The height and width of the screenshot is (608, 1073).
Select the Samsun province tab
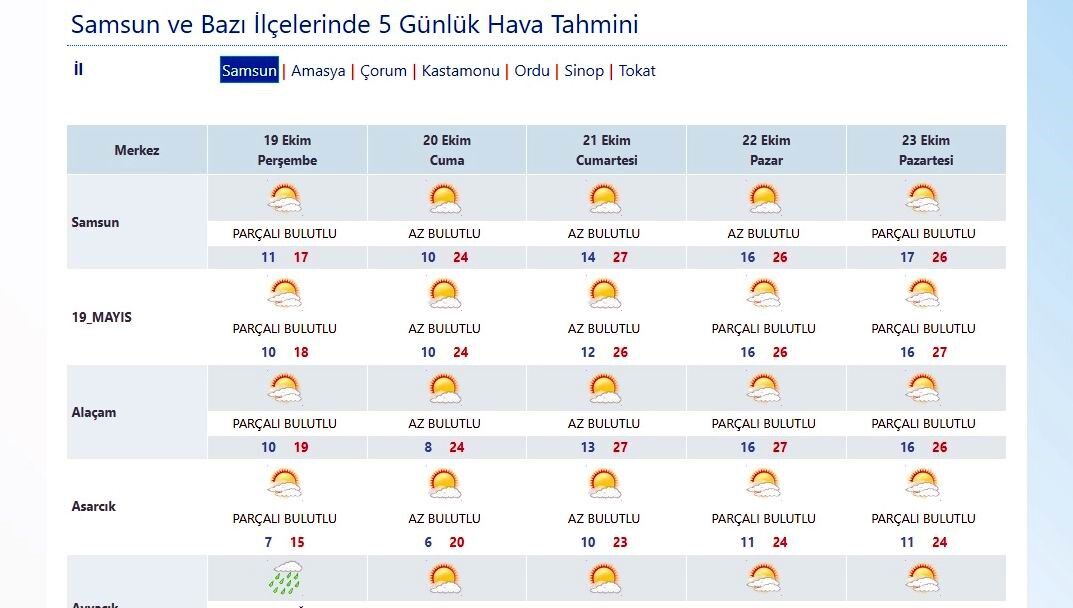249,71
